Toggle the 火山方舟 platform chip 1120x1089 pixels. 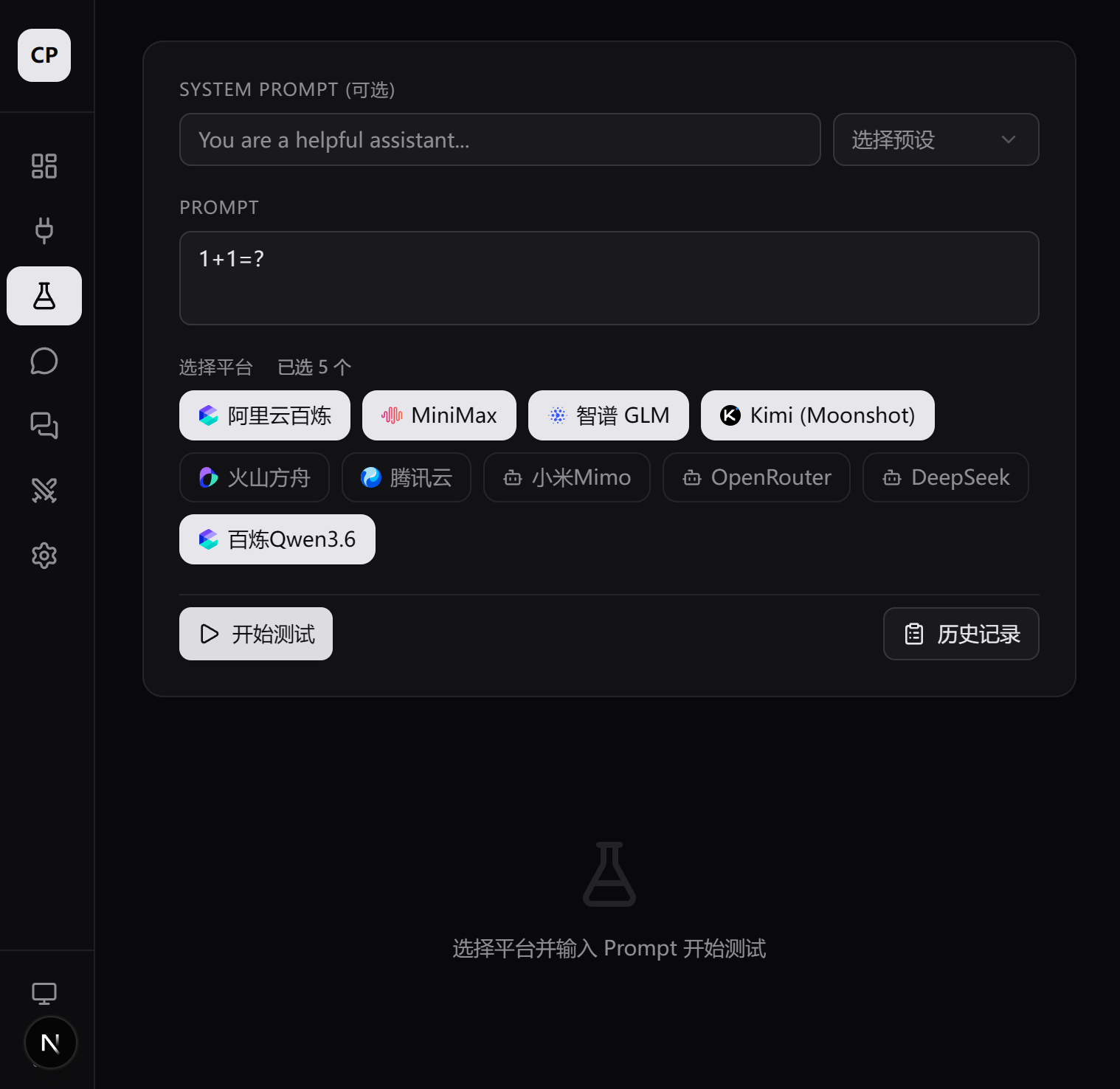pyautogui.click(x=255, y=477)
